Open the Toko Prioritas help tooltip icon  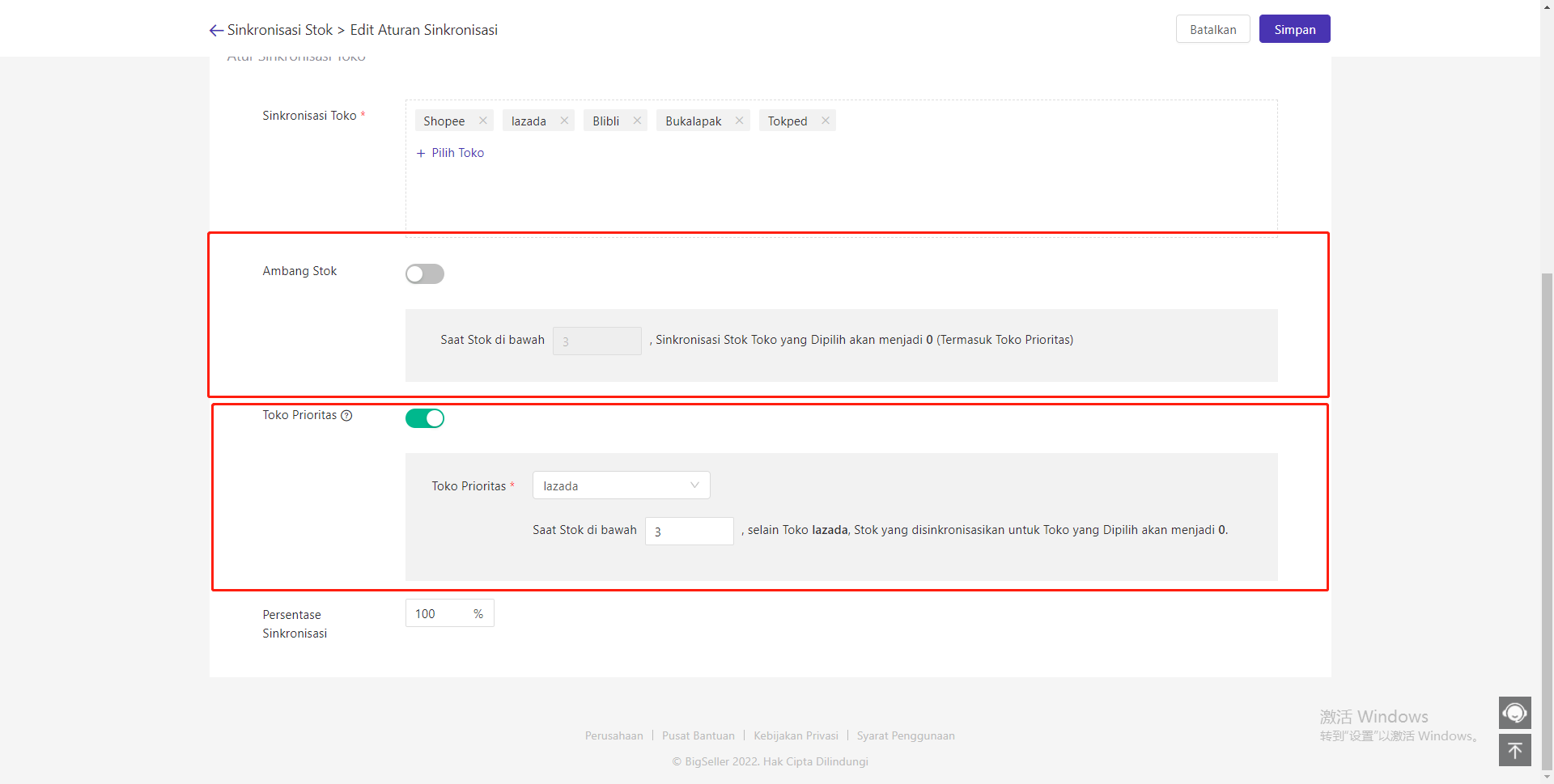346,416
